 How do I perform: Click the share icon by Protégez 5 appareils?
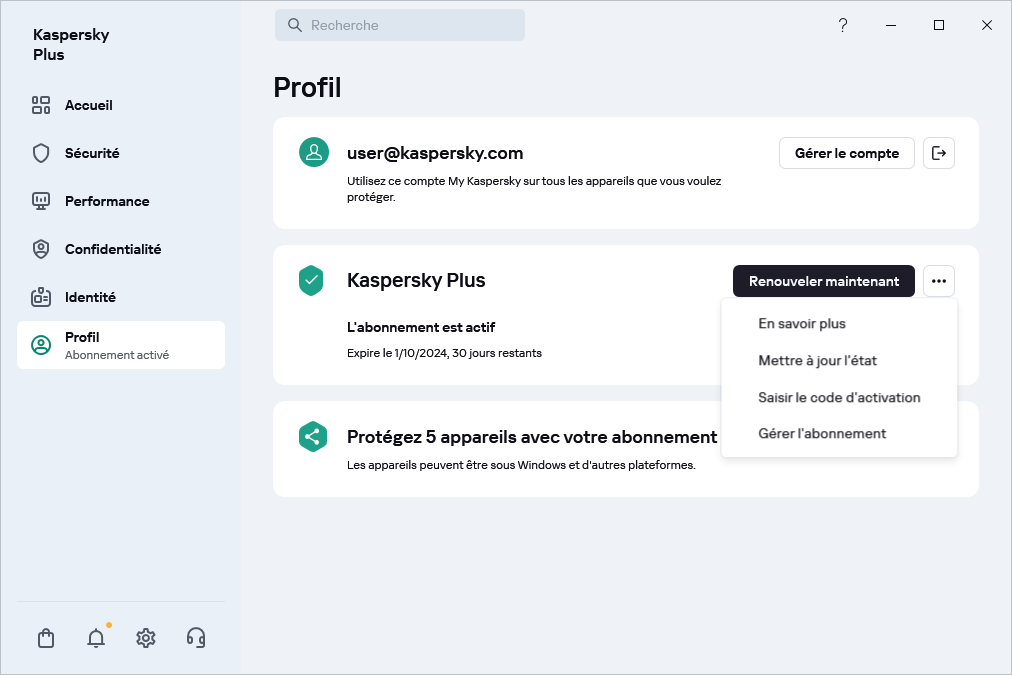(313, 436)
